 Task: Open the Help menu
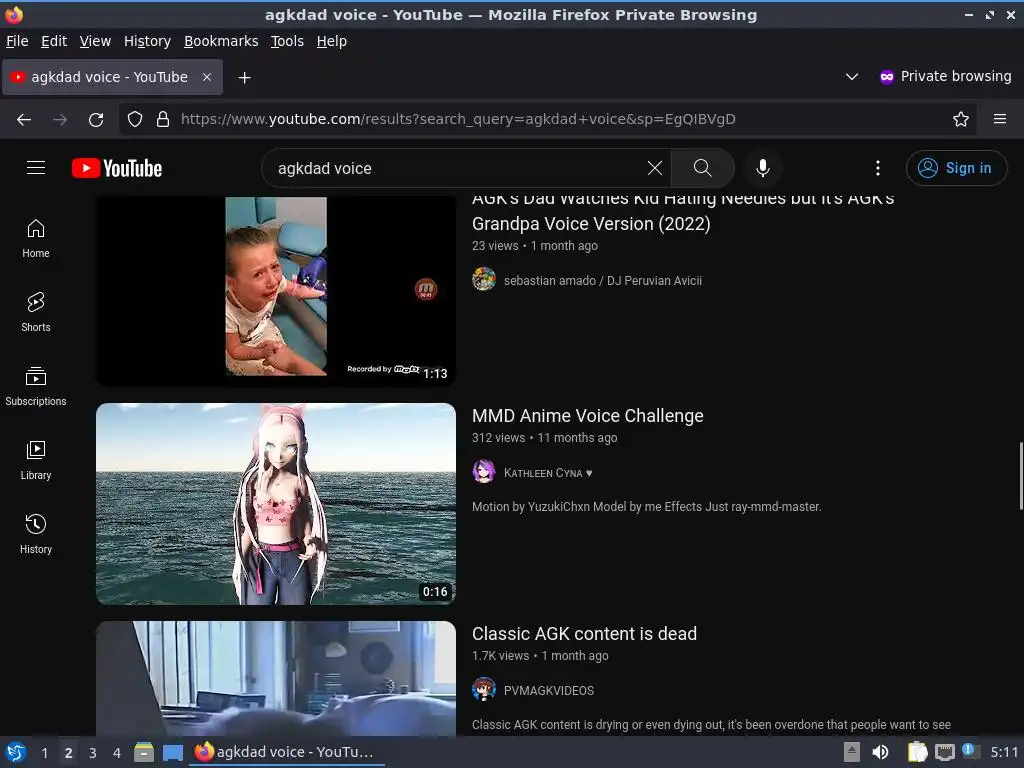[332, 41]
